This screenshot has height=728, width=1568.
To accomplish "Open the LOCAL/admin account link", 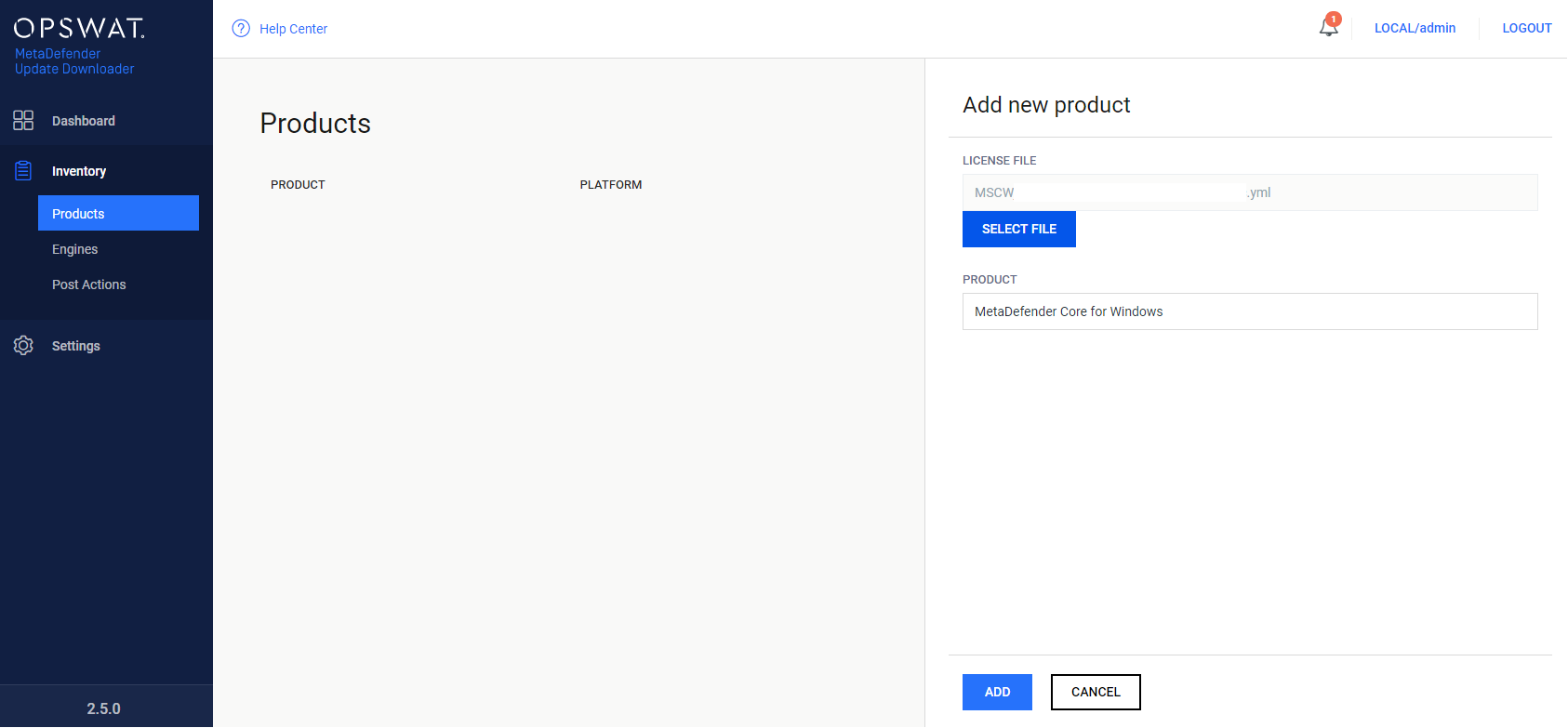I will 1415,28.
